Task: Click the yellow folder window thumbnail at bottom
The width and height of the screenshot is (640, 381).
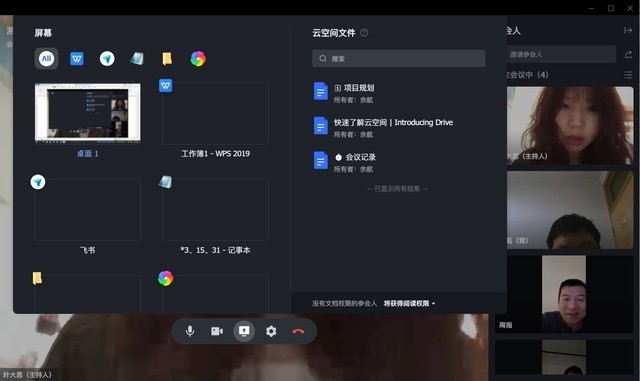Action: pos(88,293)
